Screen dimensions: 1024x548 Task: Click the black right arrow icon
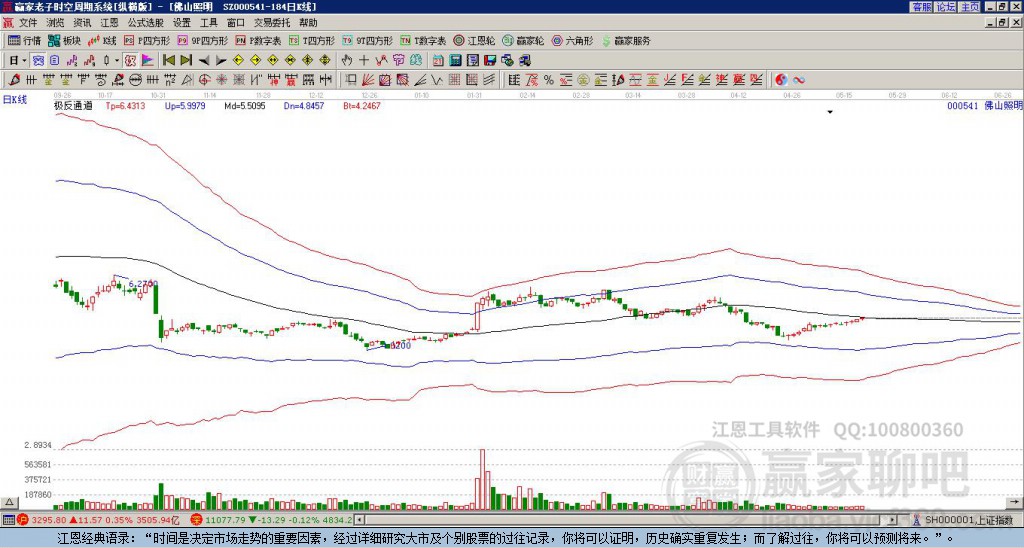coord(221,61)
